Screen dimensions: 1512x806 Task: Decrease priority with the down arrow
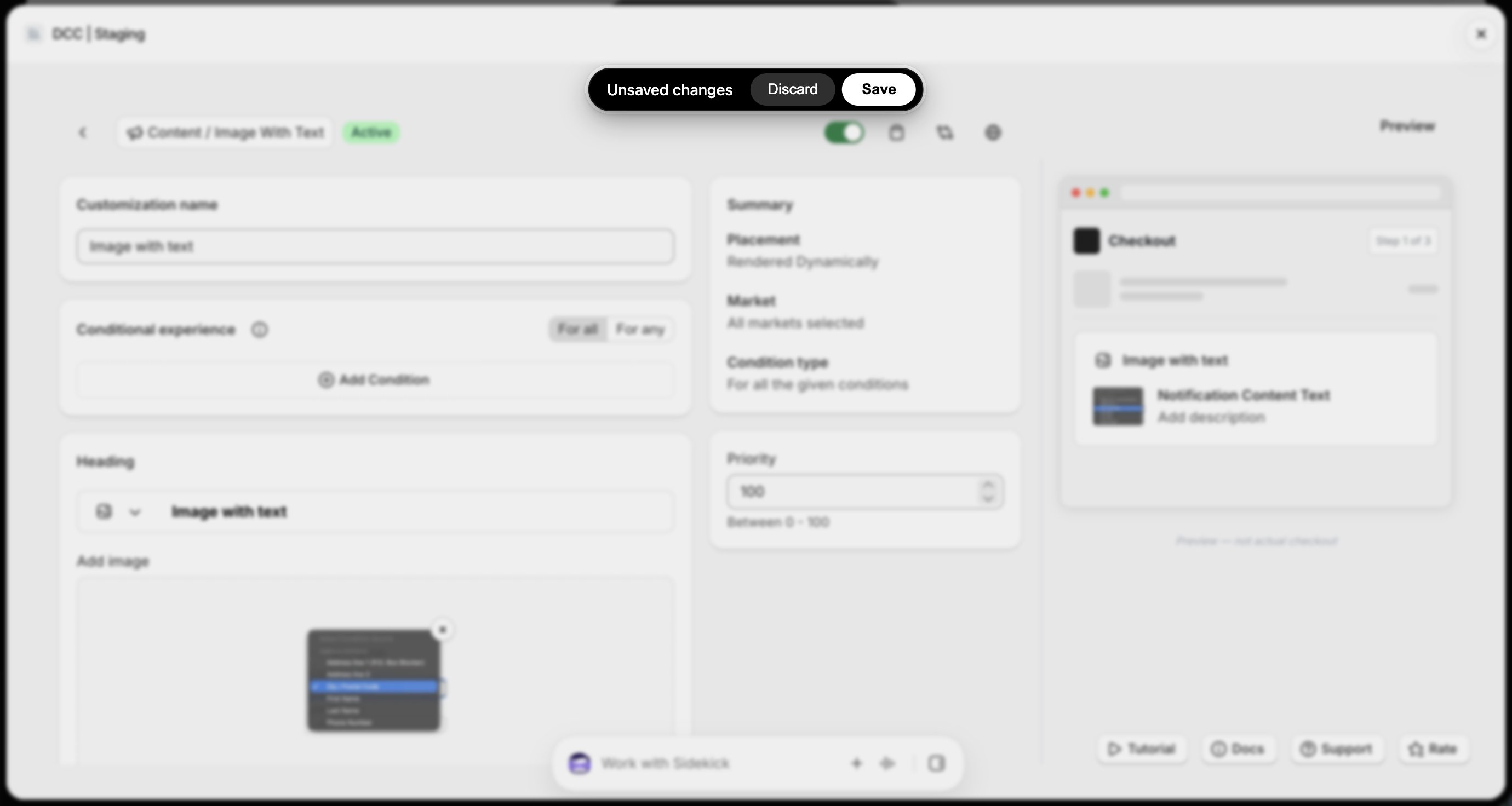pyautogui.click(x=988, y=499)
